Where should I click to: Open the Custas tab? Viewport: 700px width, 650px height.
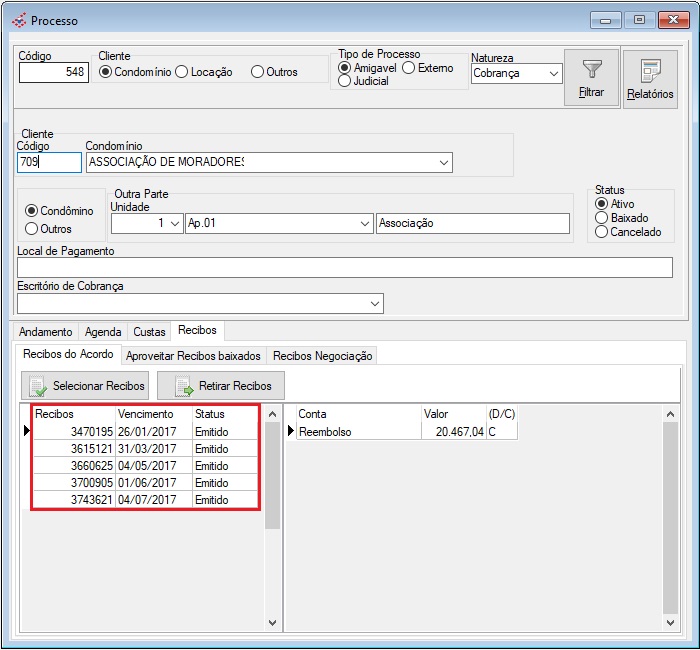pyautogui.click(x=149, y=332)
